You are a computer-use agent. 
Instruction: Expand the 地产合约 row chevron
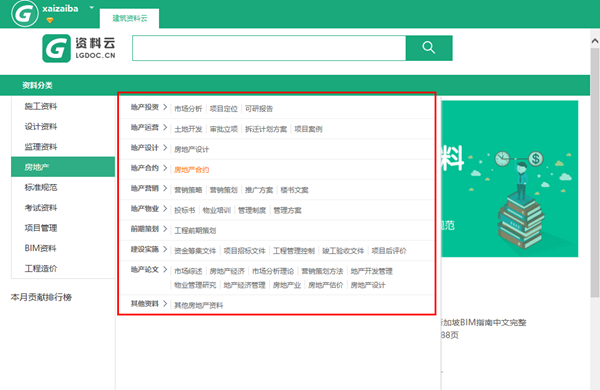point(165,168)
